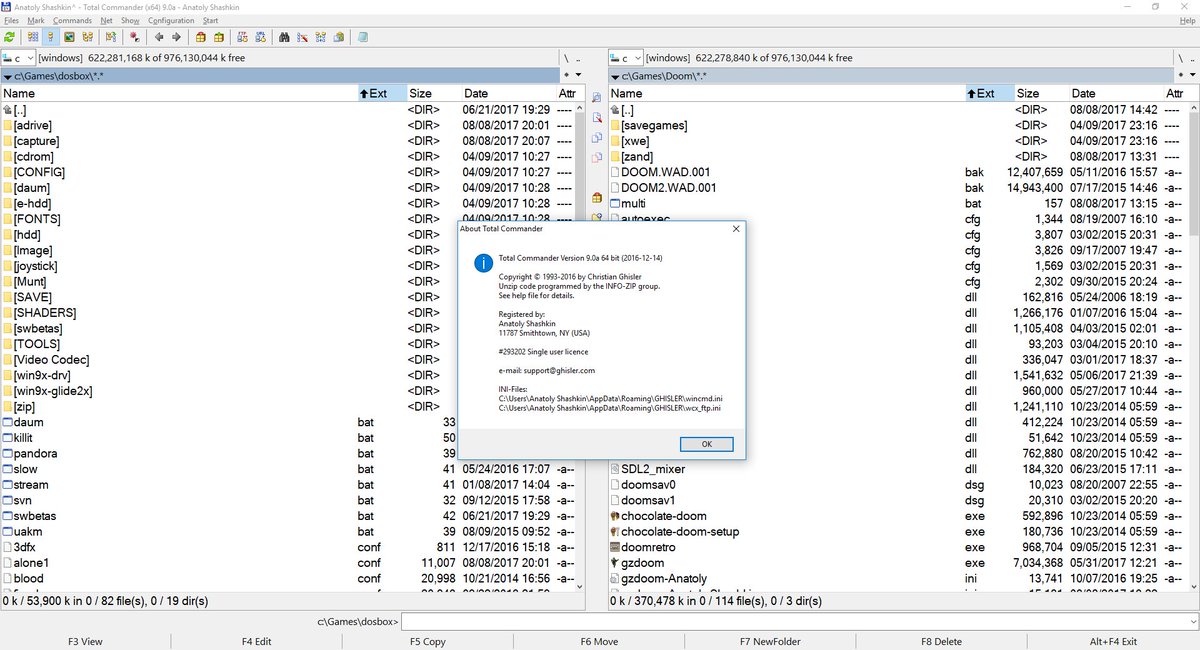The image size is (1200, 650).
Task: Click the F6 Move button
Action: coord(599,642)
